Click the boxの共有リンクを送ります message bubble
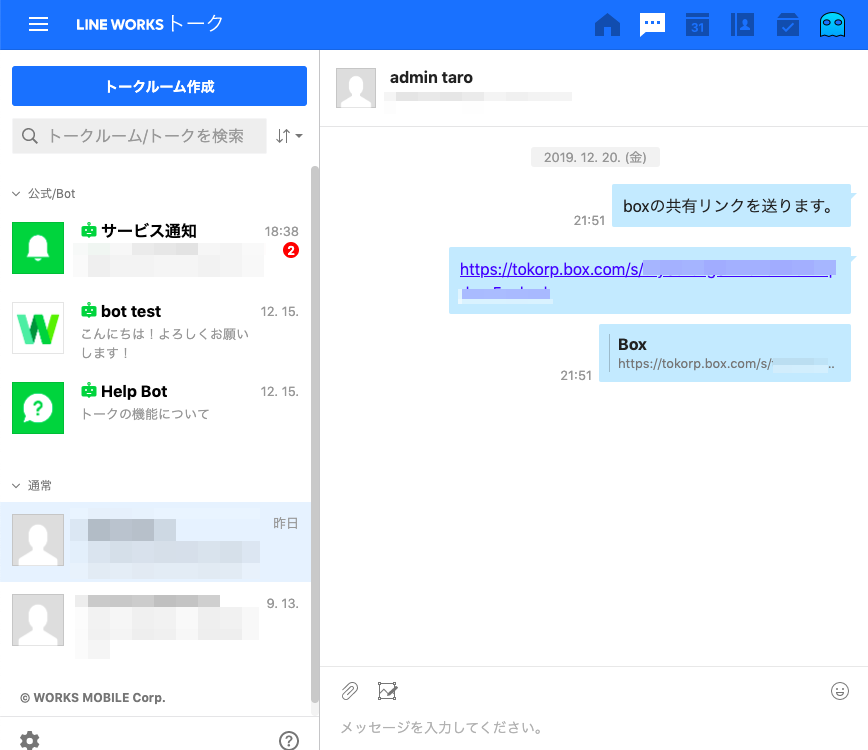Viewport: 868px width, 750px height. click(x=731, y=206)
